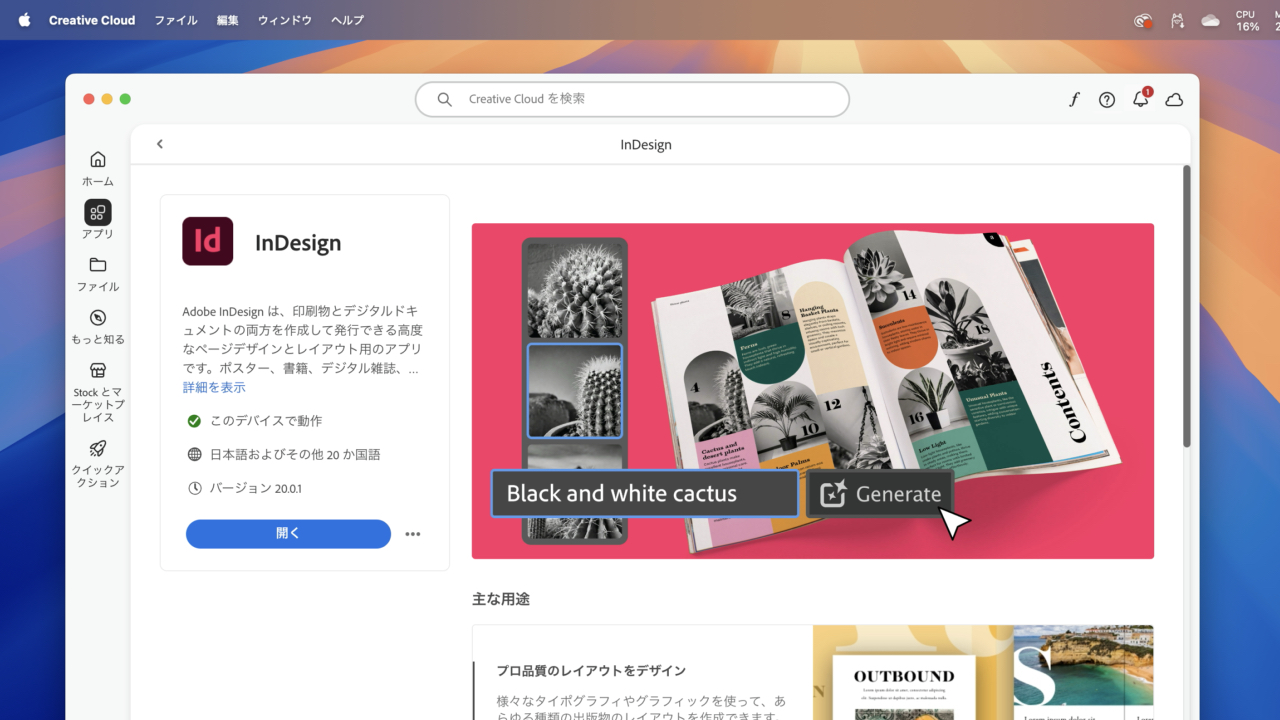Click the cloud icon in macOS menu bar
The width and height of the screenshot is (1280, 720).
(1211, 20)
